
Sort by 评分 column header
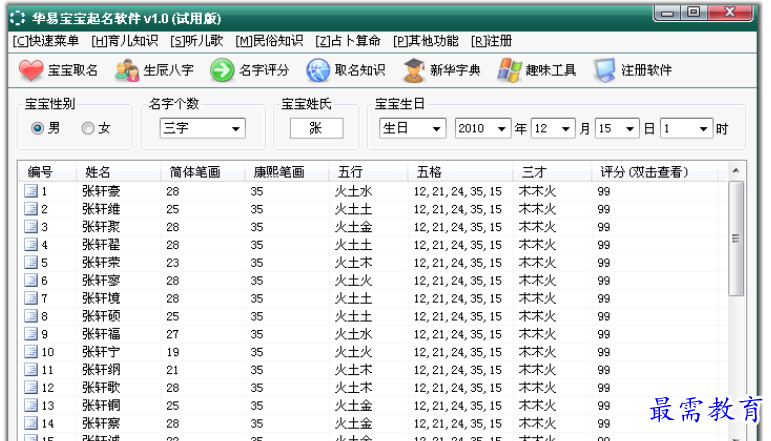tap(644, 172)
